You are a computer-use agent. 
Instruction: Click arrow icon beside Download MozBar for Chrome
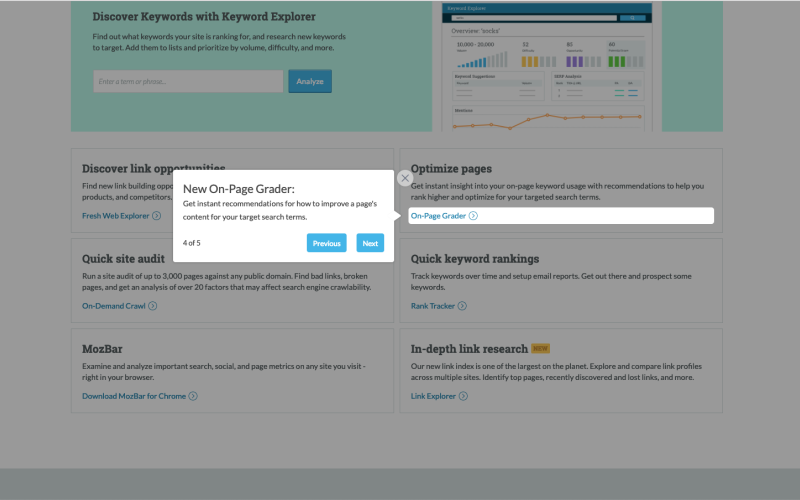[x=193, y=396]
